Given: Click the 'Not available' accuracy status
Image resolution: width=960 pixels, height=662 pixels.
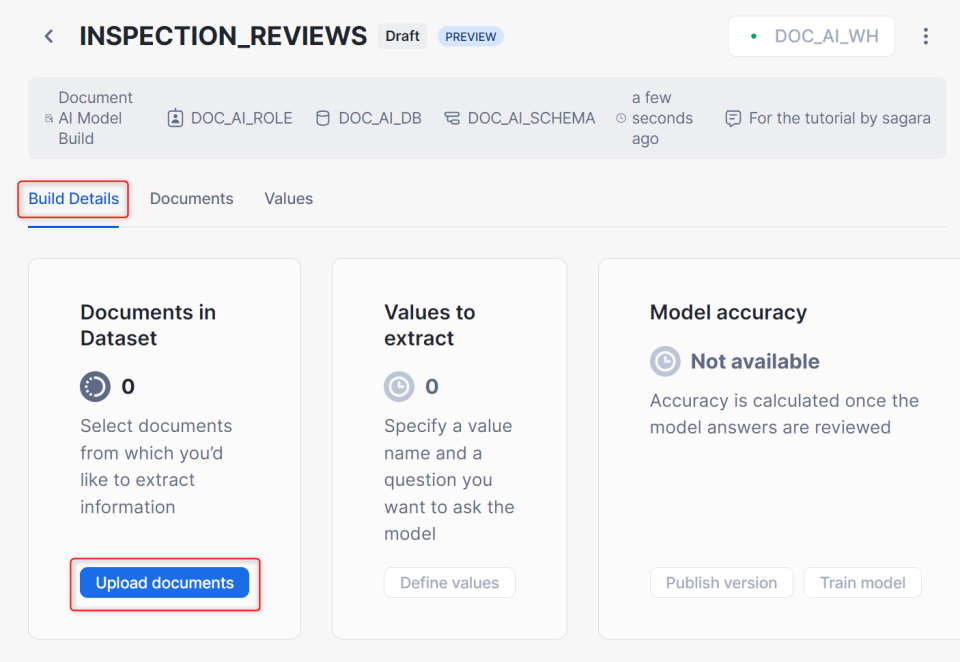Looking at the screenshot, I should click(x=755, y=361).
